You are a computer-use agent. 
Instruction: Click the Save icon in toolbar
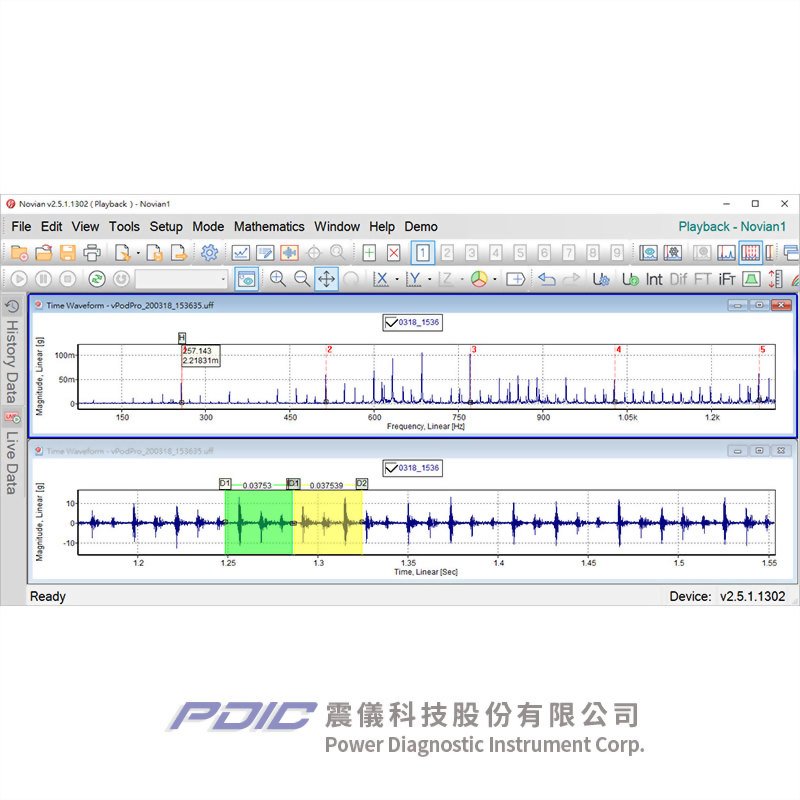(x=68, y=253)
